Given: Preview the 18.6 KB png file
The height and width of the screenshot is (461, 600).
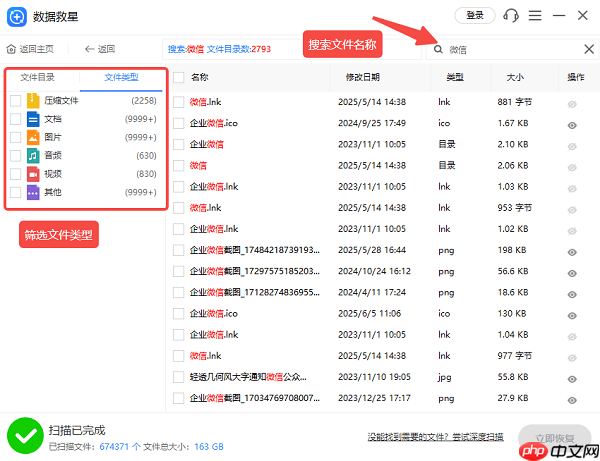Looking at the screenshot, I should click(x=572, y=295).
